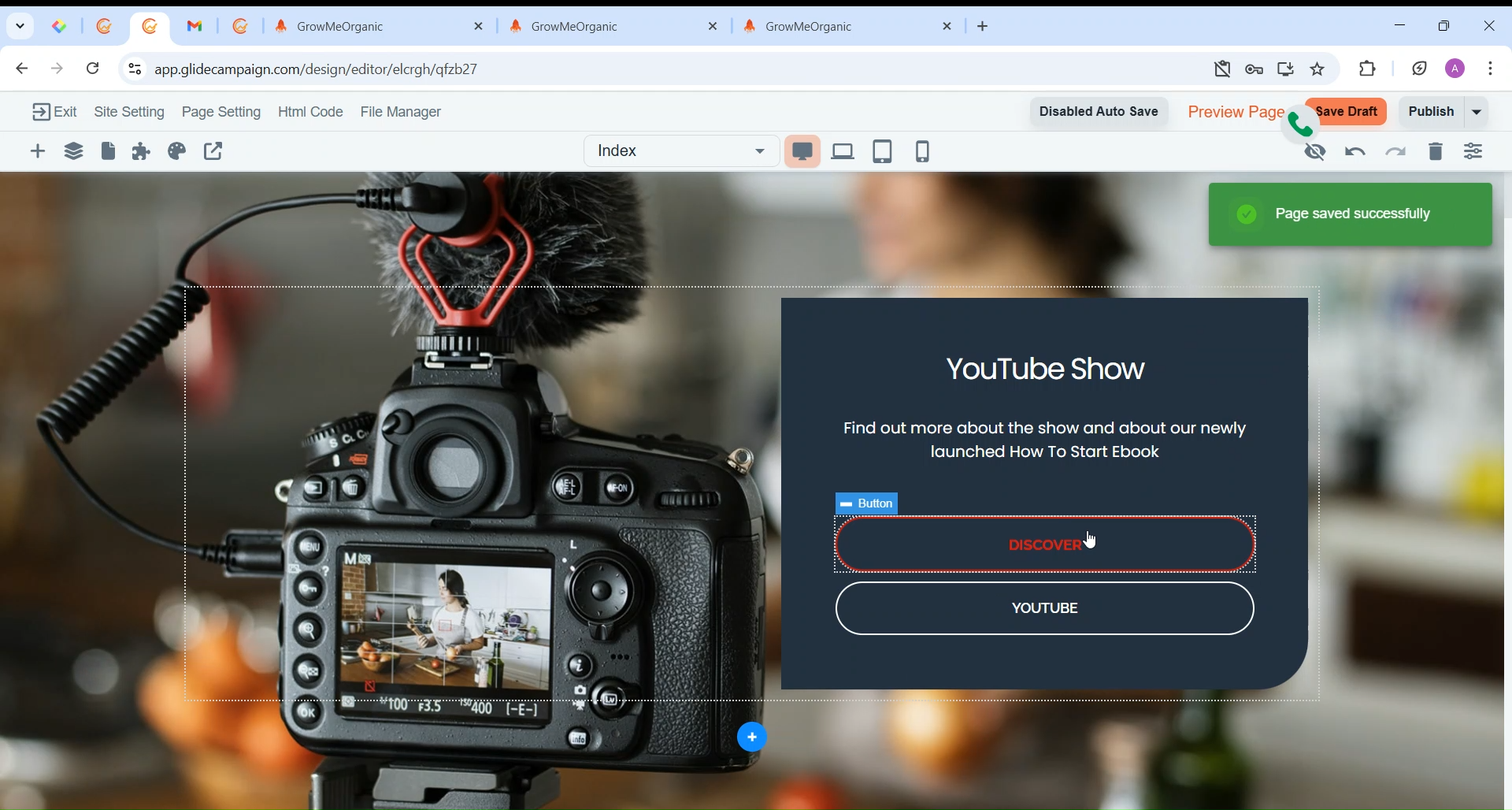Image resolution: width=1512 pixels, height=810 pixels.
Task: Click the Disabled Auto Save button
Action: point(1098,112)
